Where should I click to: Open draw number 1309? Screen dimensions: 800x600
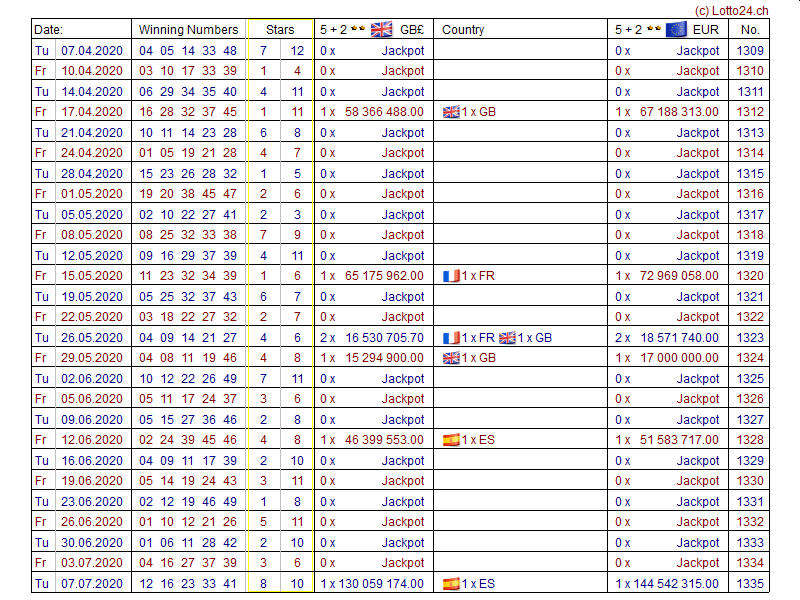tap(749, 50)
